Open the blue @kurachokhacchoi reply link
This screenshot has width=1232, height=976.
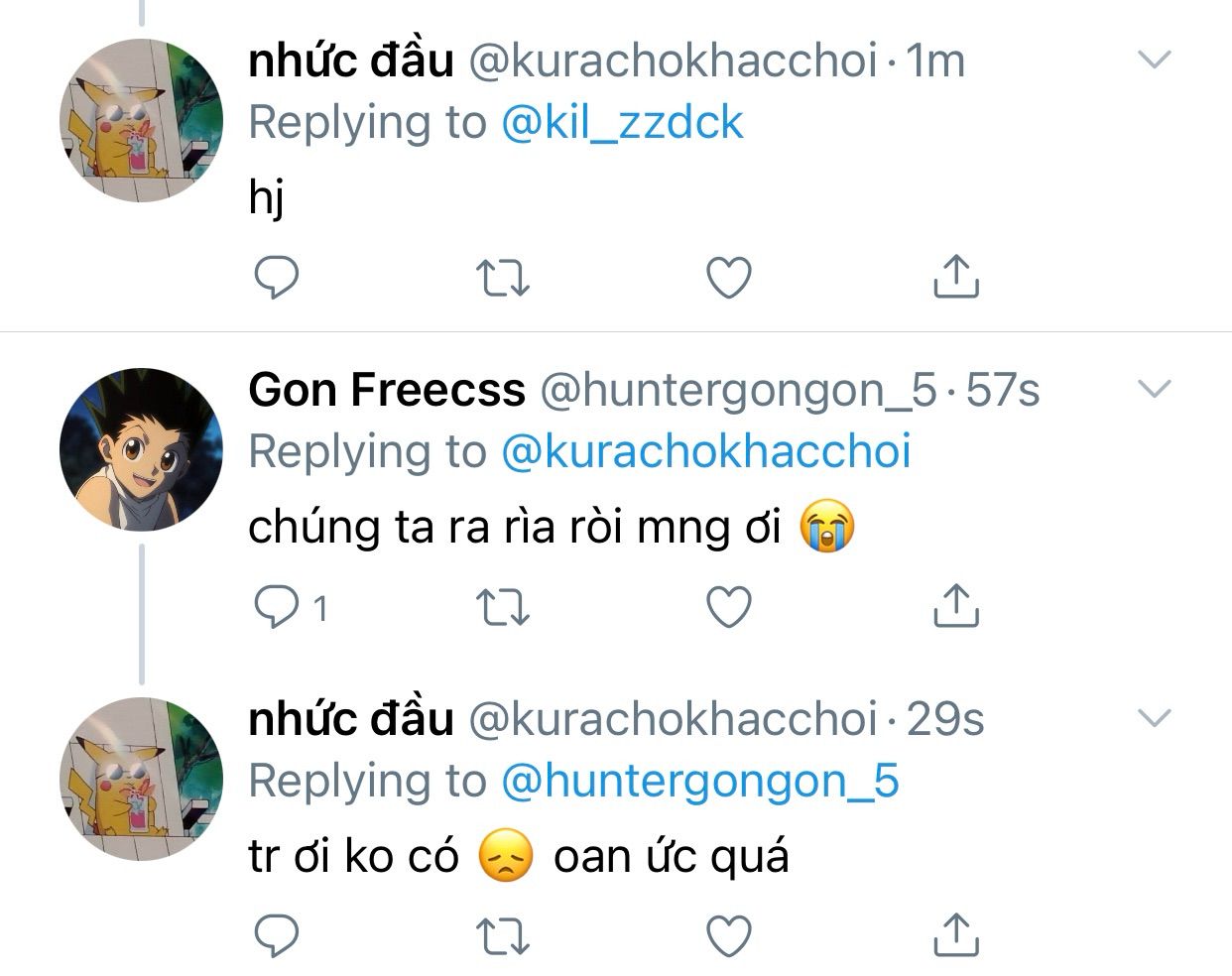(x=706, y=452)
